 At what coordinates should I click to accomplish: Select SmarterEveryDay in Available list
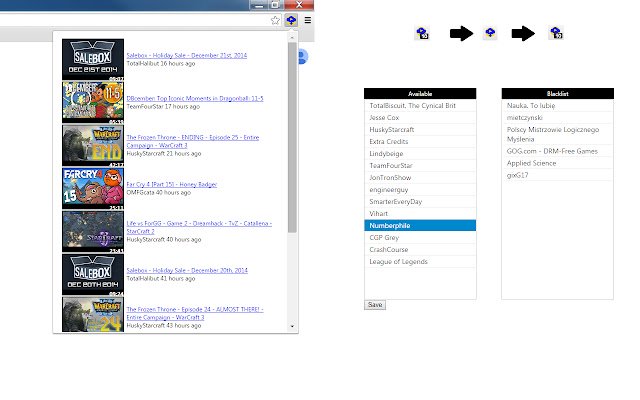420,202
